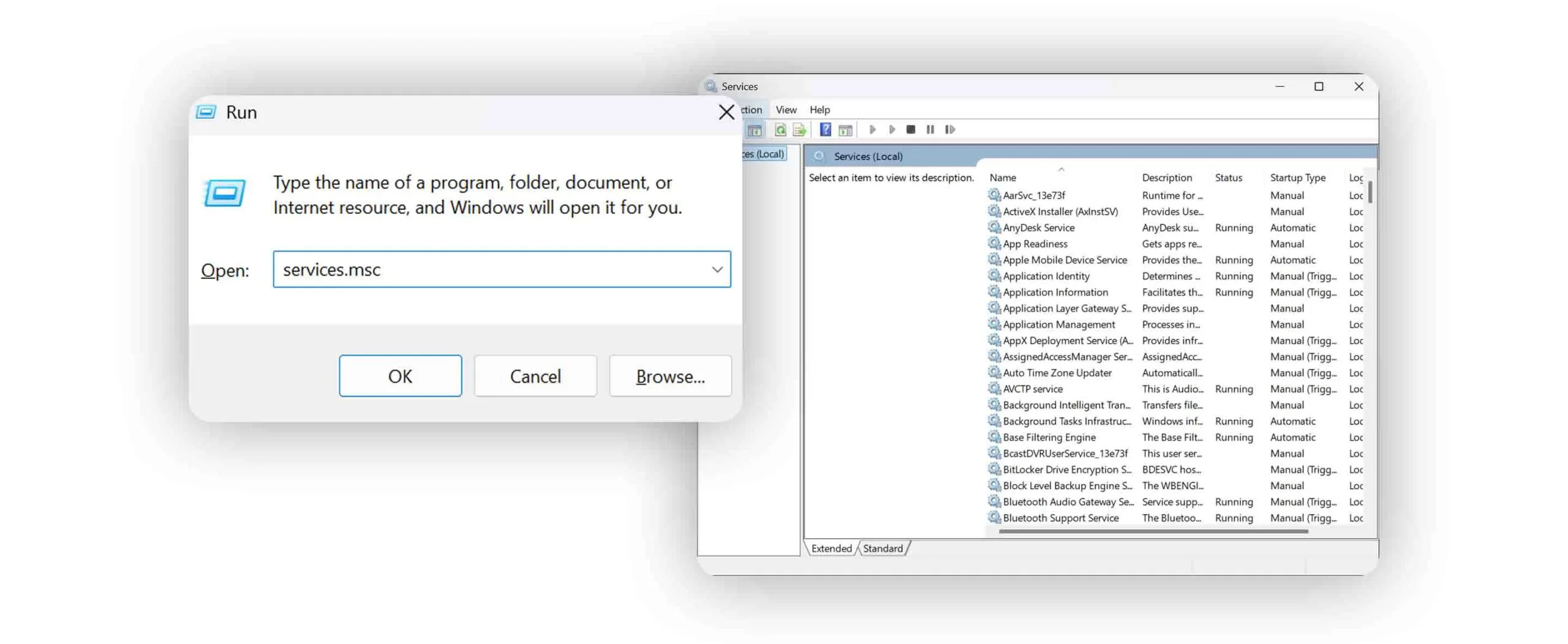
Task: Click the Refresh toolbar icon in Services
Action: (780, 129)
